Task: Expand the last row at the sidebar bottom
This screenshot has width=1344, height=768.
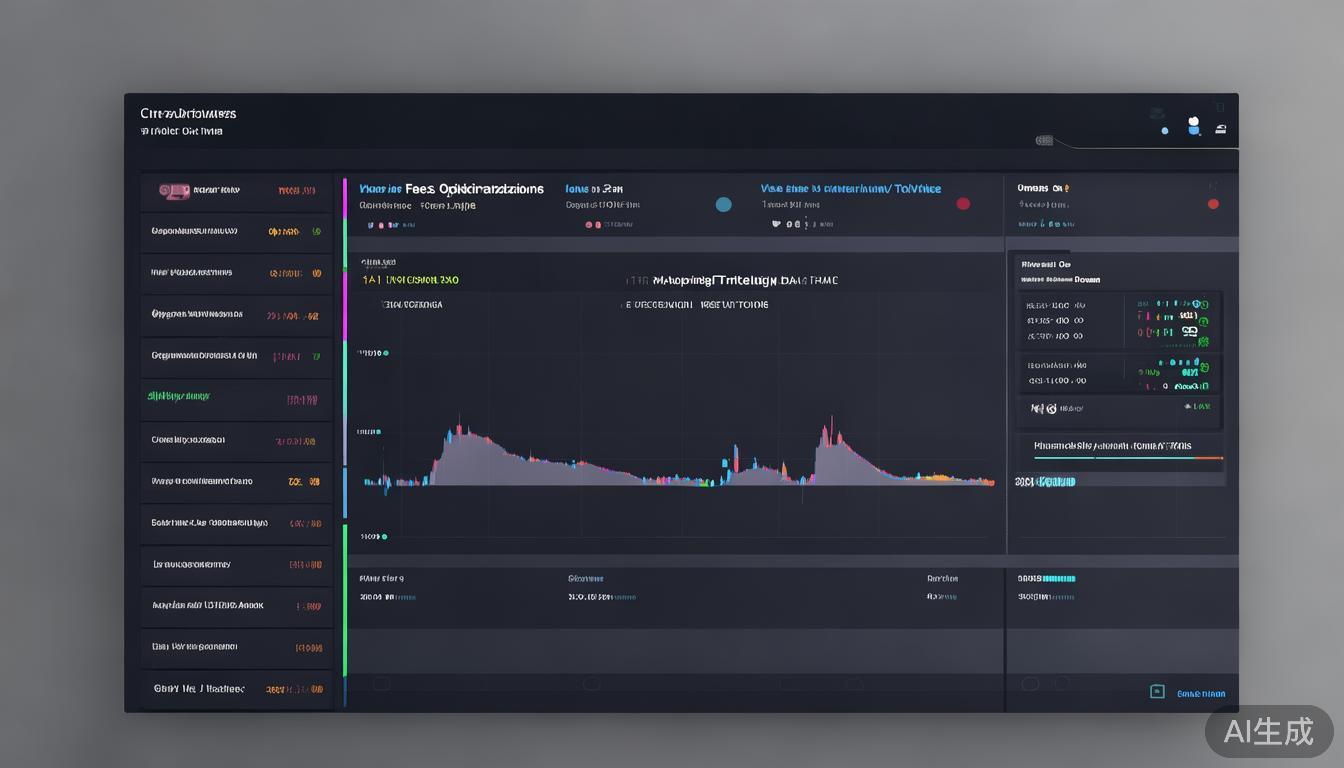Action: point(236,689)
